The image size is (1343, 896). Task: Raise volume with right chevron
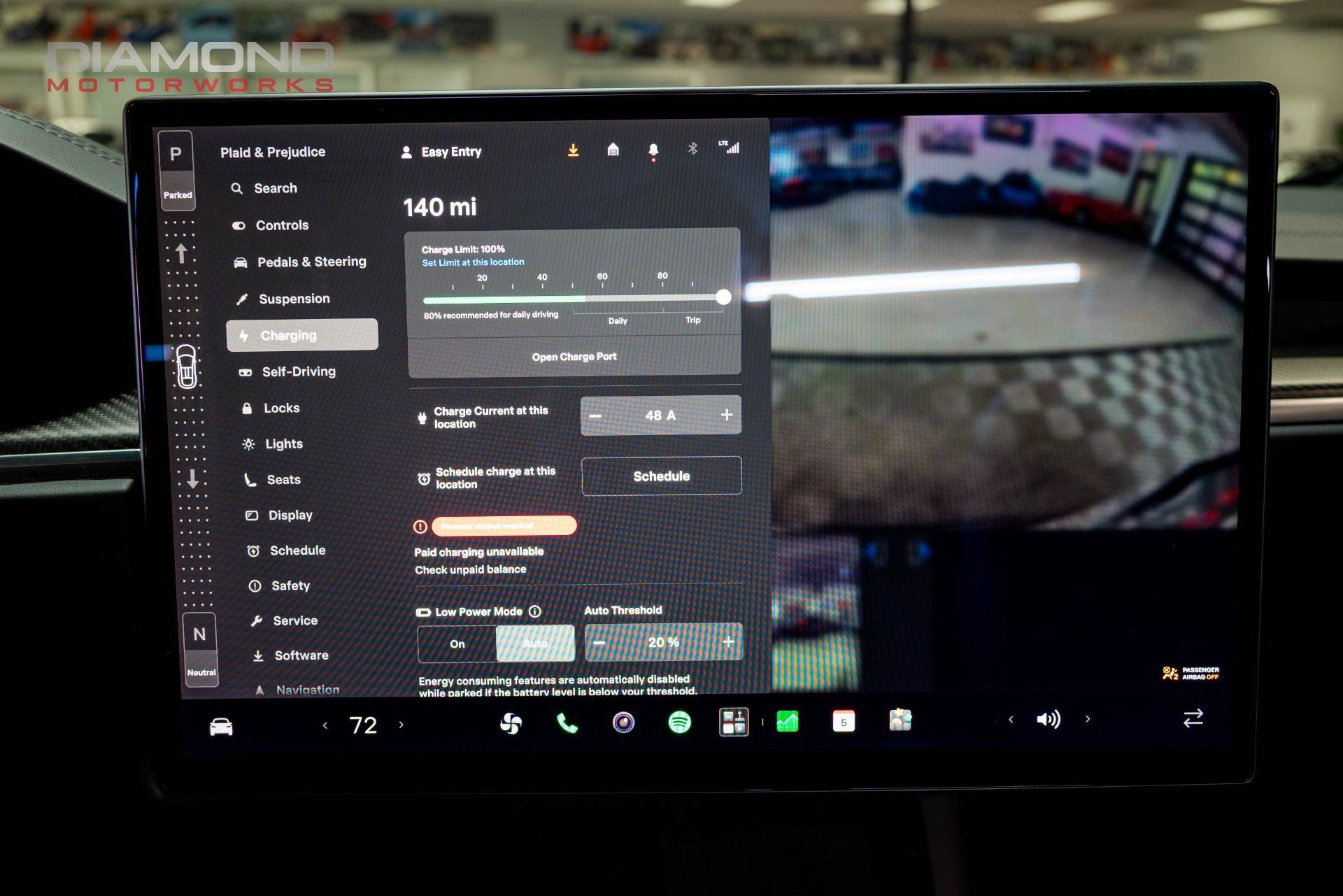point(1088,719)
